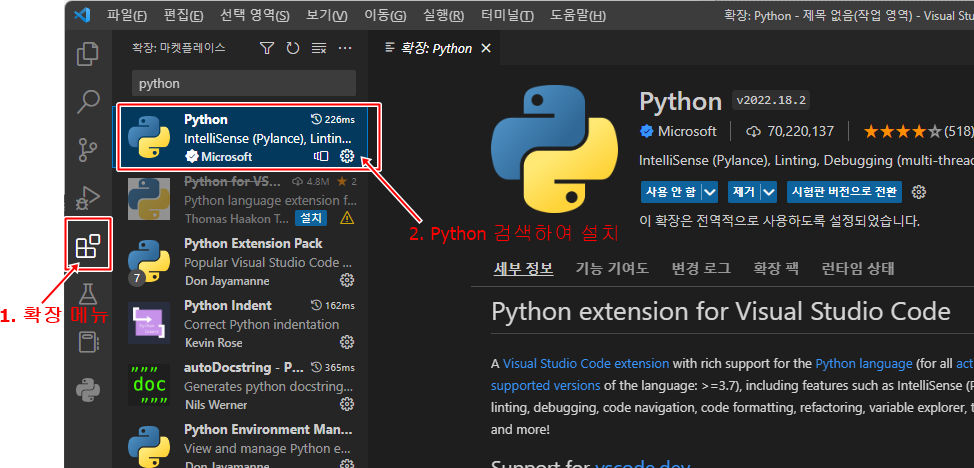This screenshot has height=468, width=974.
Task: Refresh the marketplace extensions list
Action: pyautogui.click(x=293, y=48)
